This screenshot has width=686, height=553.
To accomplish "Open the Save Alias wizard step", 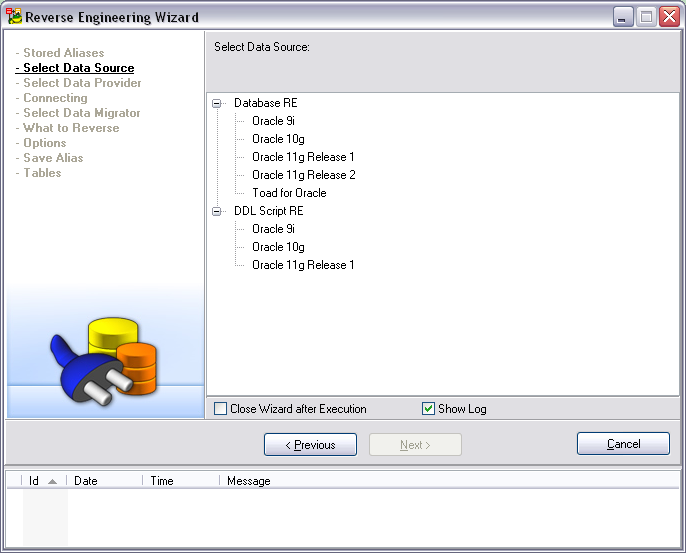I will (x=49, y=158).
